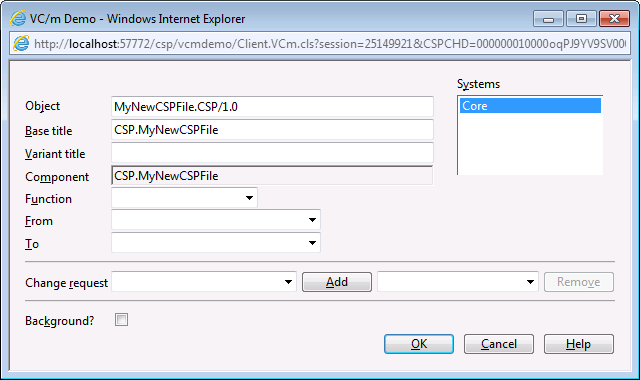The height and width of the screenshot is (380, 640).
Task: Click the empty Variant title field
Action: point(272,153)
